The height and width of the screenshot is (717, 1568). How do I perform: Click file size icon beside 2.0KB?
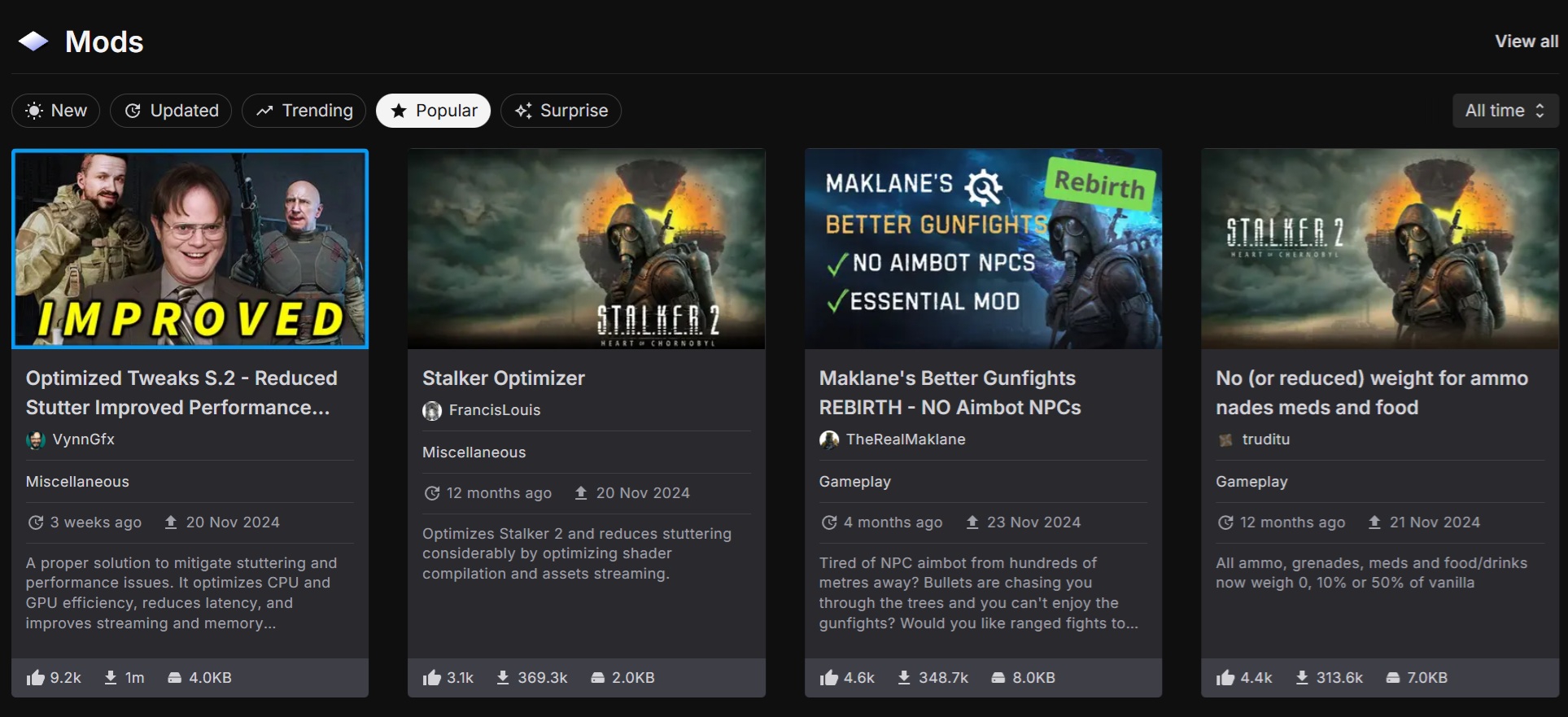point(597,677)
